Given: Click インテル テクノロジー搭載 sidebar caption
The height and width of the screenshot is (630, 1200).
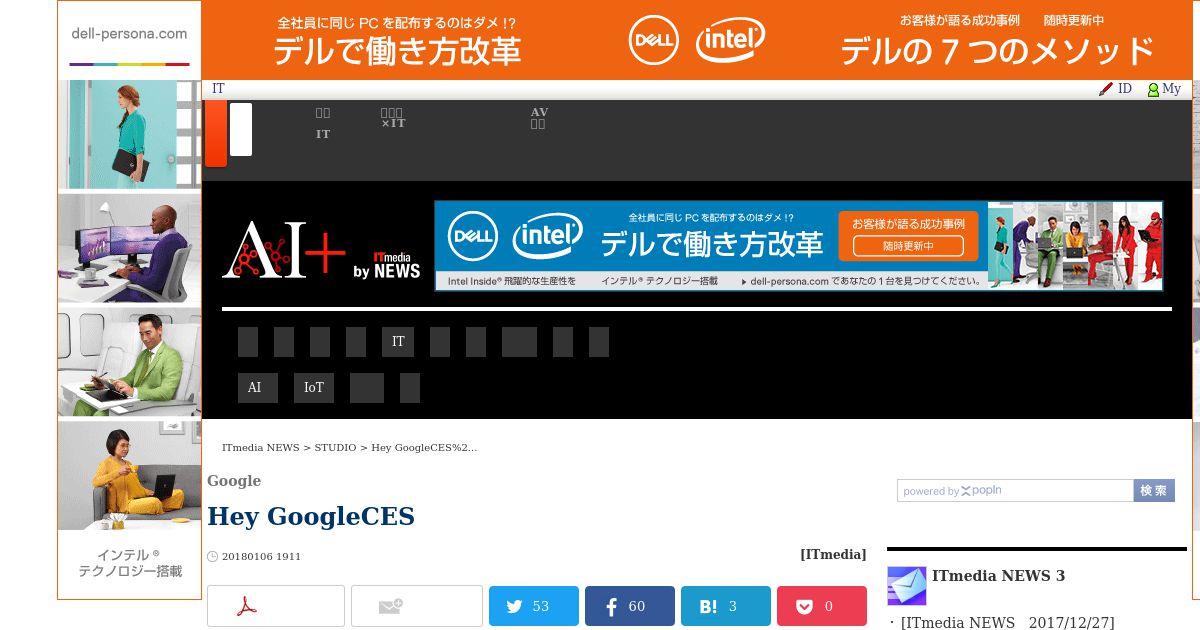Looking at the screenshot, I should click(130, 563).
